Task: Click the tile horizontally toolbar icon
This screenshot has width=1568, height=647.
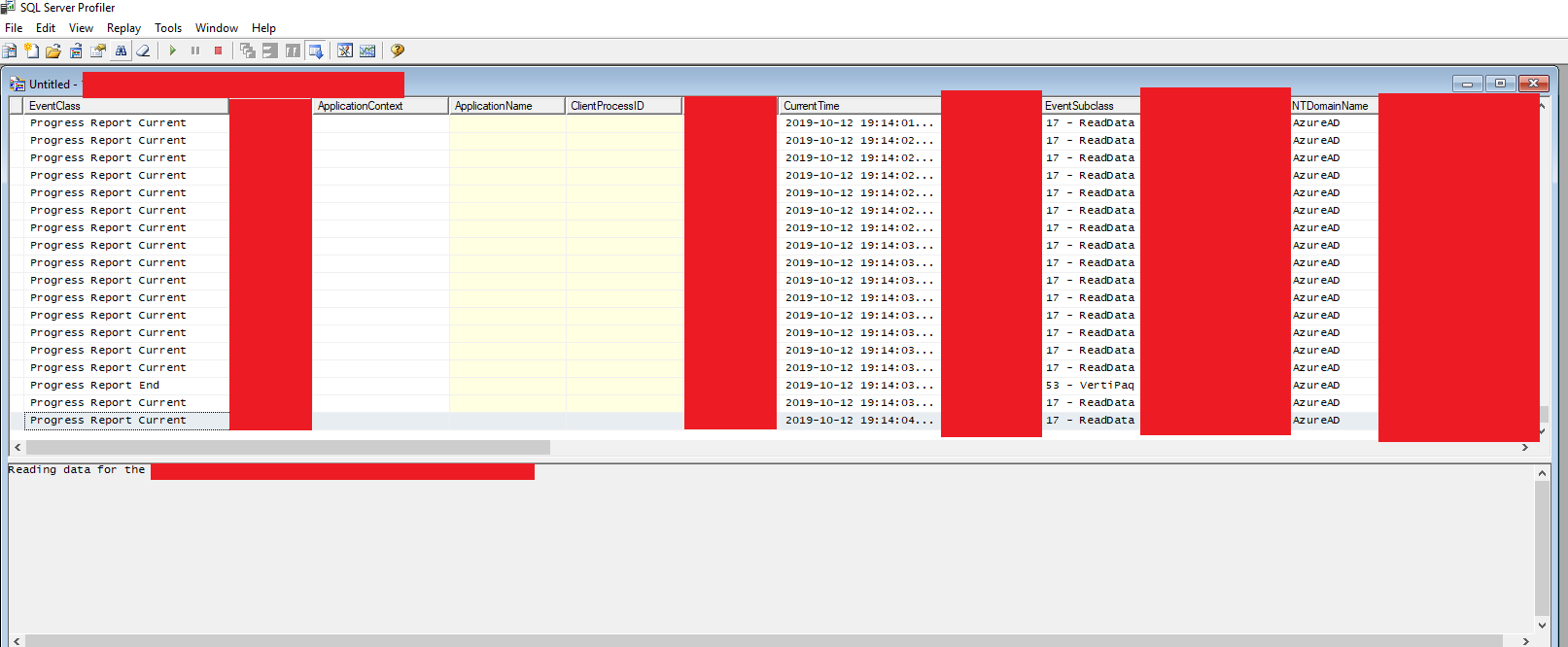Action: tap(270, 51)
